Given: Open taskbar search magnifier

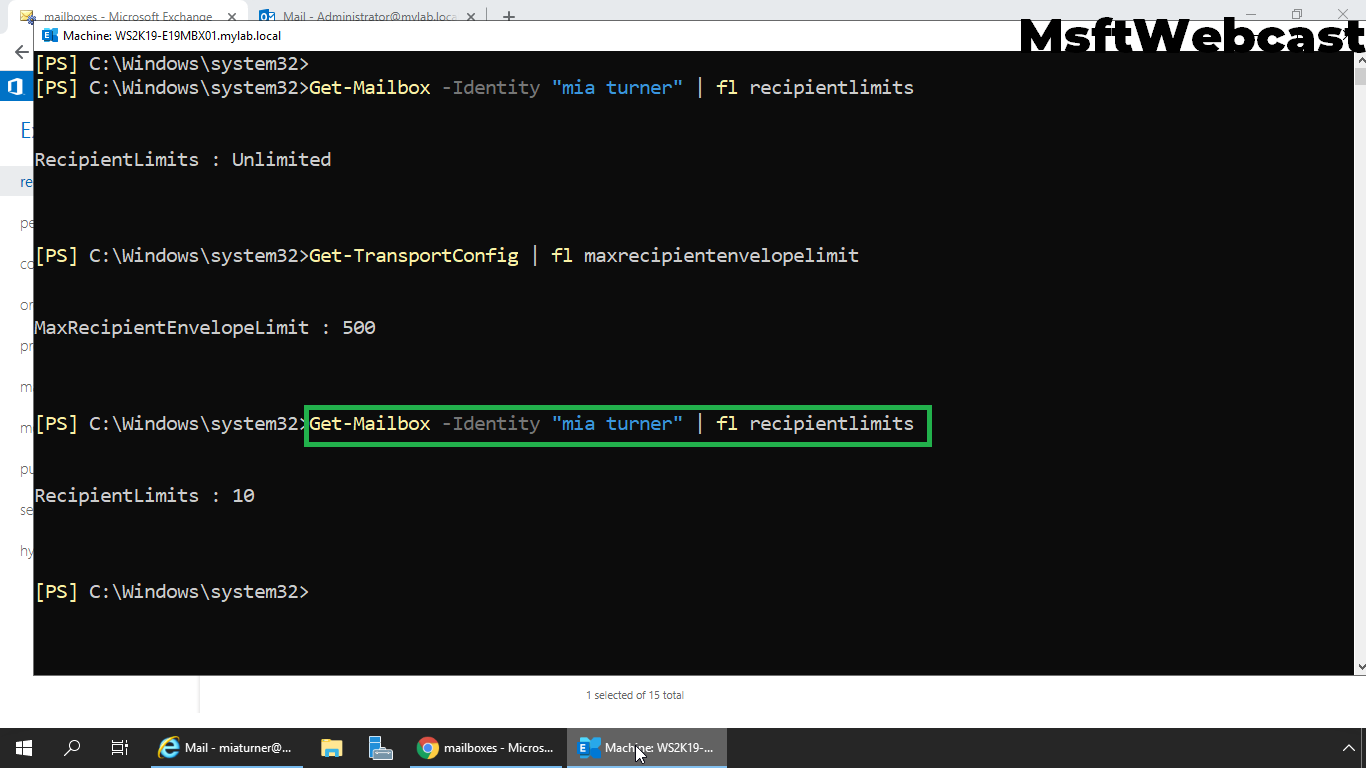Looking at the screenshot, I should pos(72,748).
